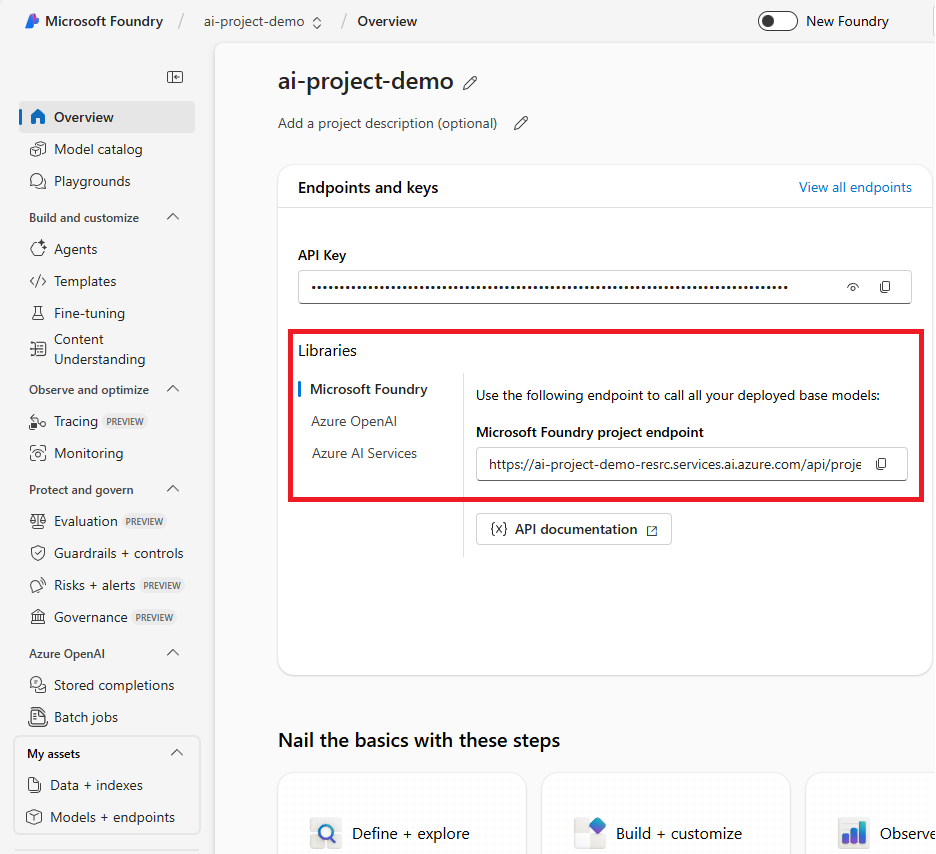Click the Build + customize card icon

click(590, 833)
